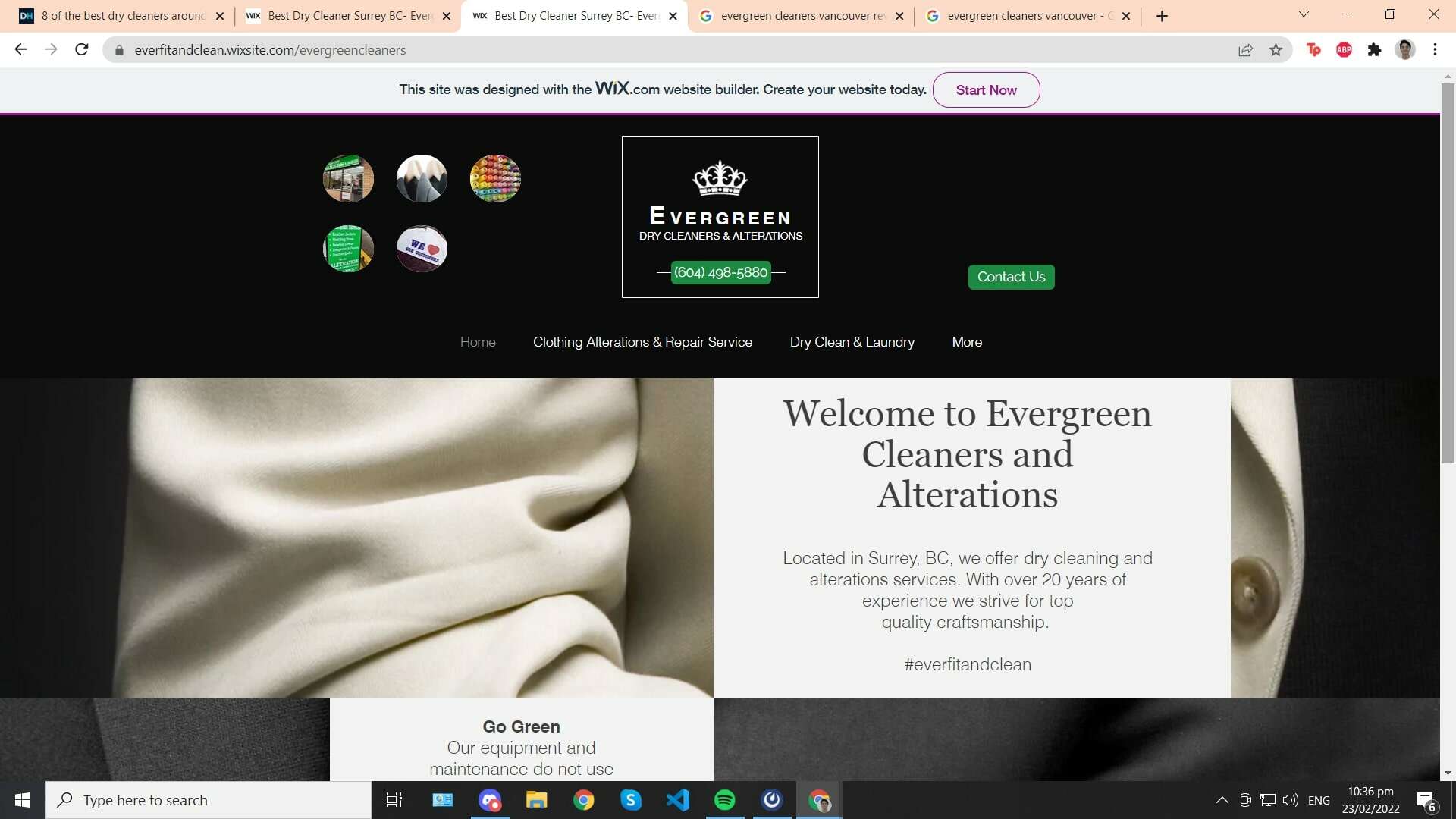This screenshot has height=819, width=1456.
Task: Go back to the previous page
Action: click(20, 49)
